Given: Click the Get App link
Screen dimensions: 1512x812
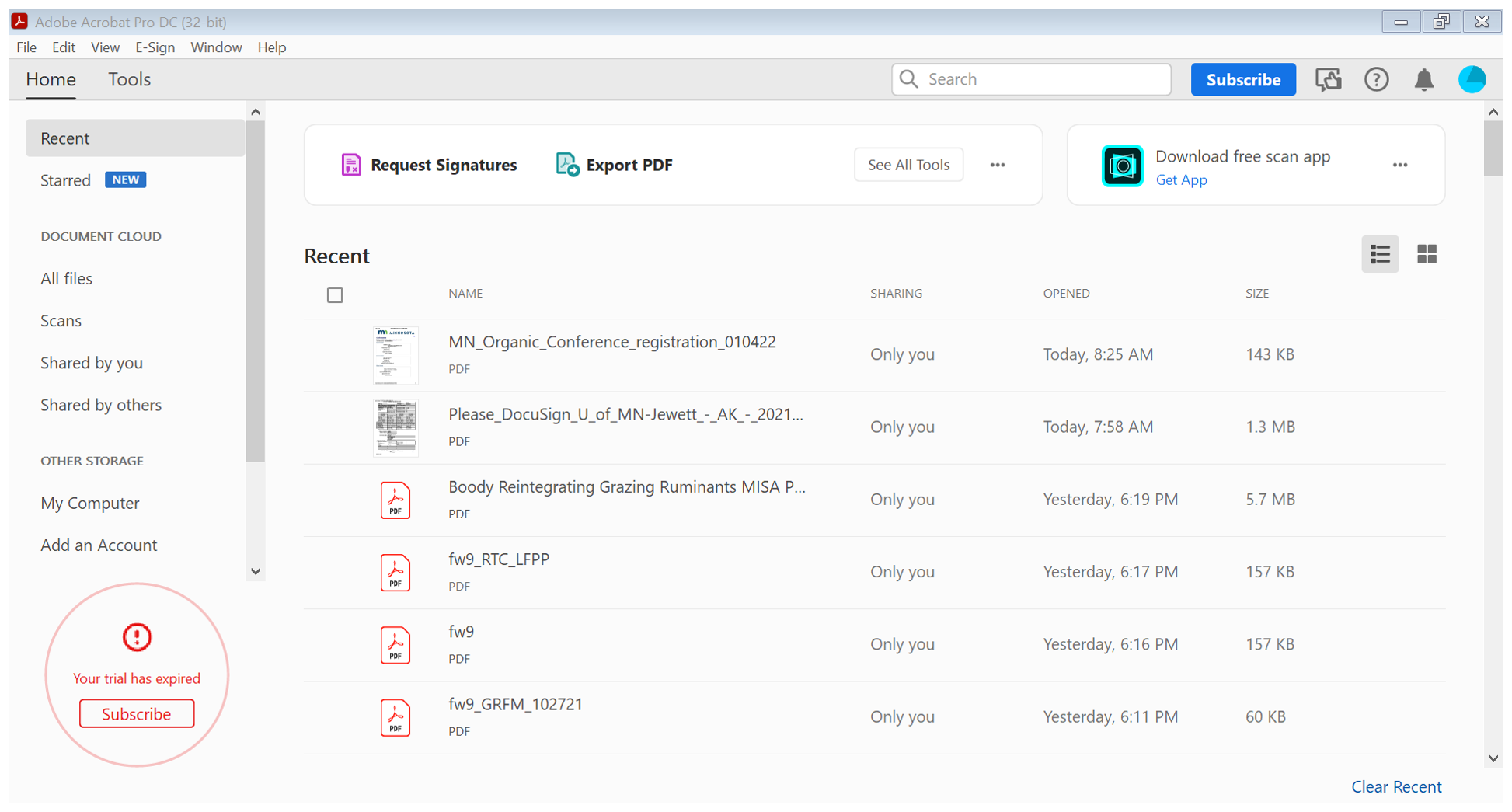Looking at the screenshot, I should click(x=1181, y=180).
